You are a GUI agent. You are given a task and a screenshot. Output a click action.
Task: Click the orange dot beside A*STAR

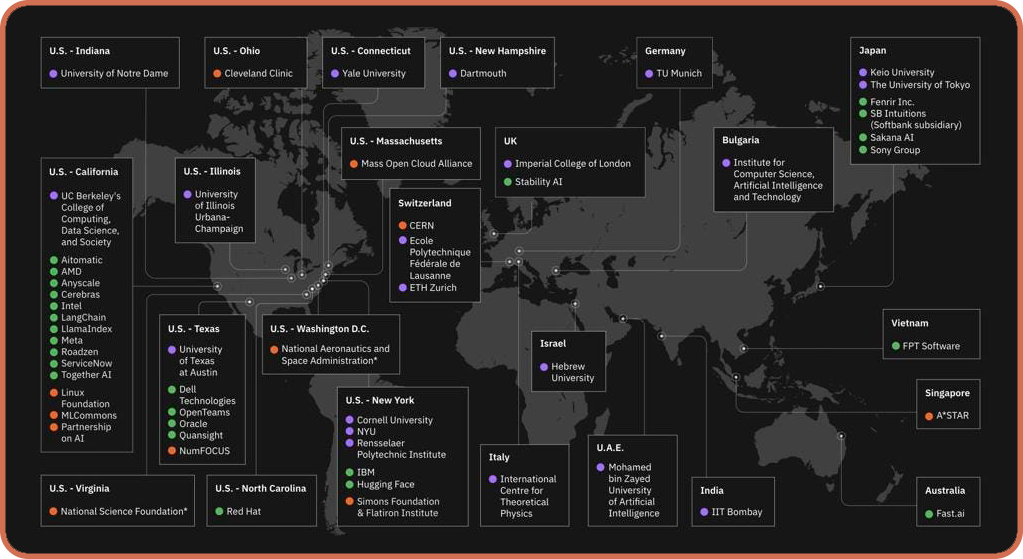click(x=929, y=416)
